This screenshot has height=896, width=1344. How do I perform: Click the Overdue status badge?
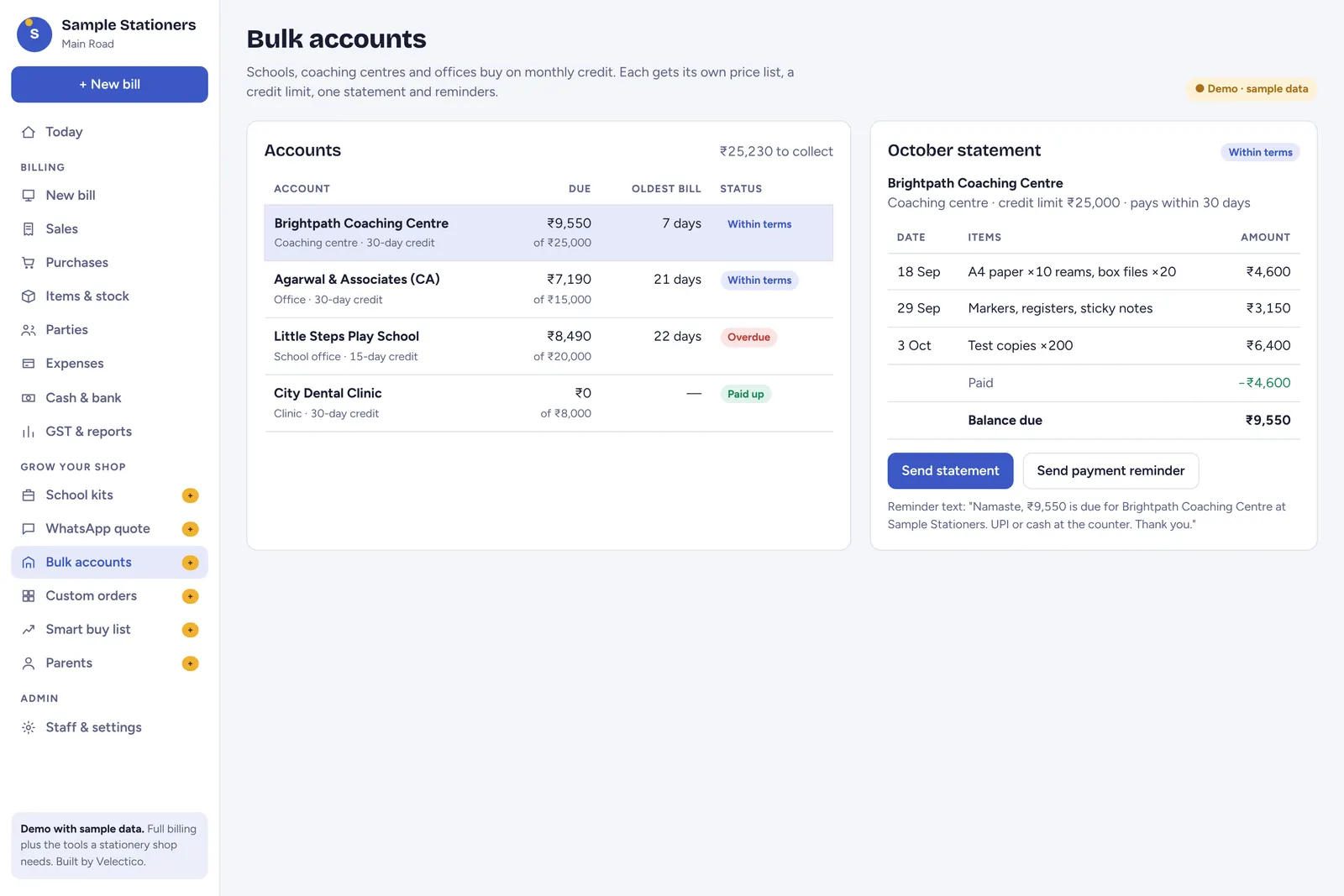[748, 337]
